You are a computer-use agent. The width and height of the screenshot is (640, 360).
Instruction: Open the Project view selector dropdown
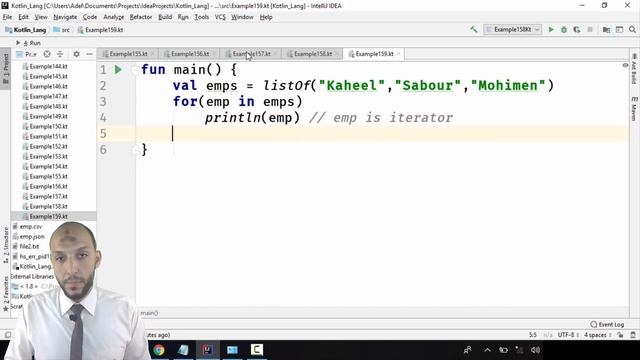click(27, 54)
